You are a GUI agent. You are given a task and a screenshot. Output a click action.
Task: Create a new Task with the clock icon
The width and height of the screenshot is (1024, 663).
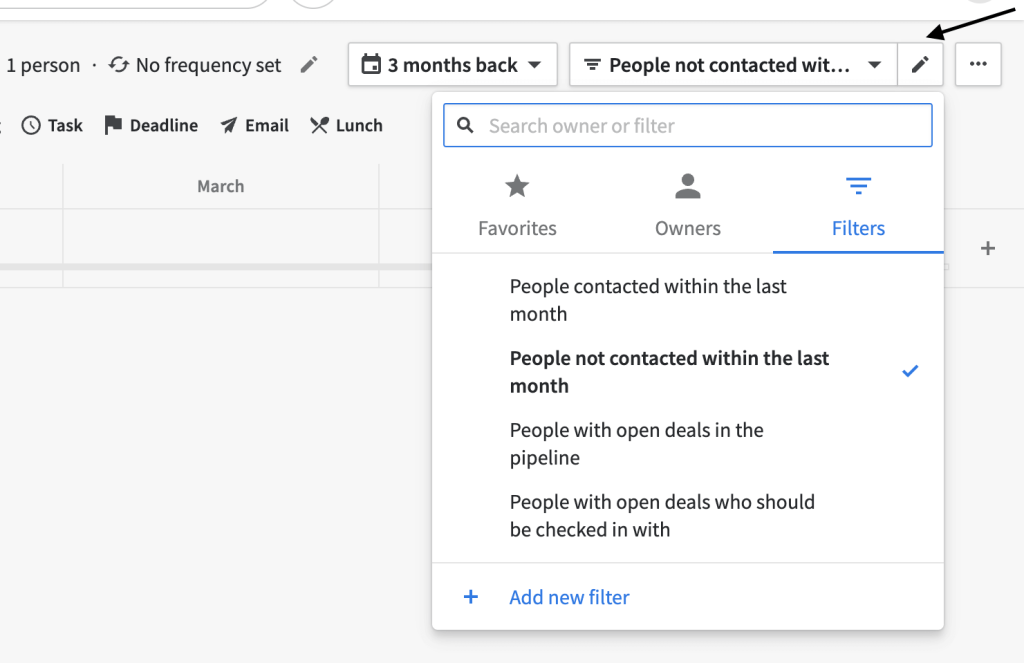pos(29,125)
